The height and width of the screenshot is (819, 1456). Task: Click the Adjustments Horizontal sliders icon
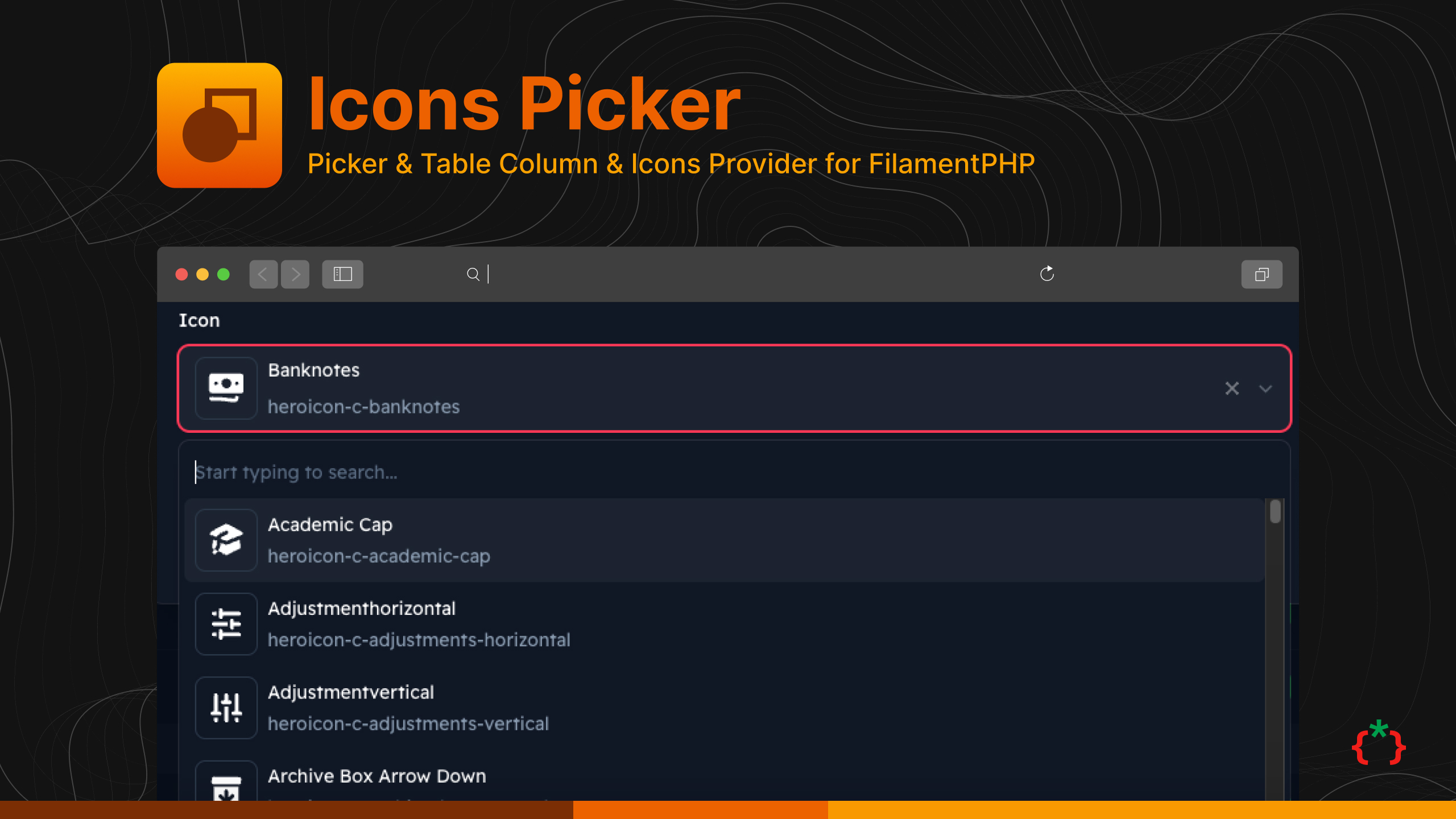(226, 624)
